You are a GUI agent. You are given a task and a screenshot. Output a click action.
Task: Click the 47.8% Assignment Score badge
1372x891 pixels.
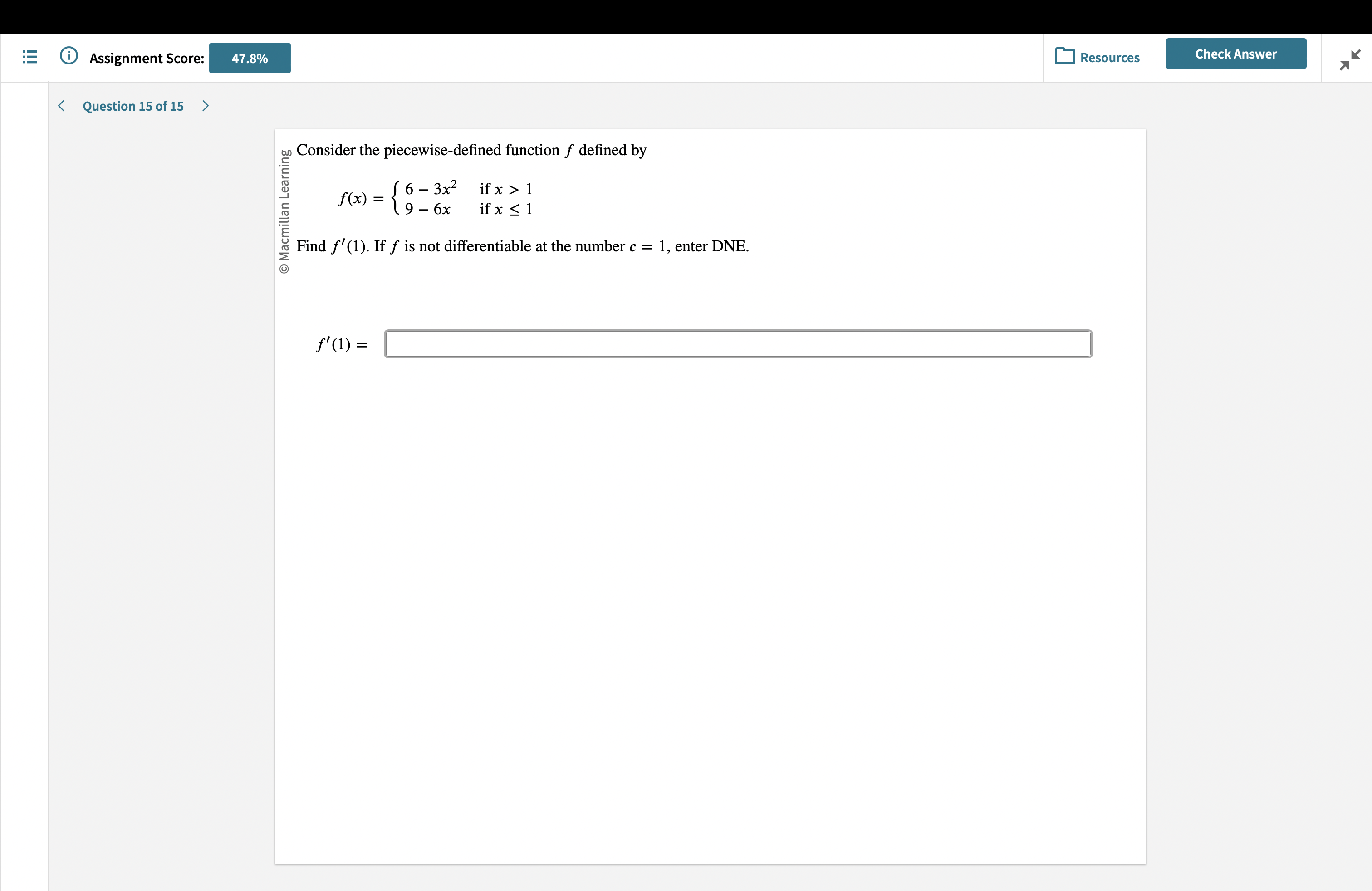250,58
